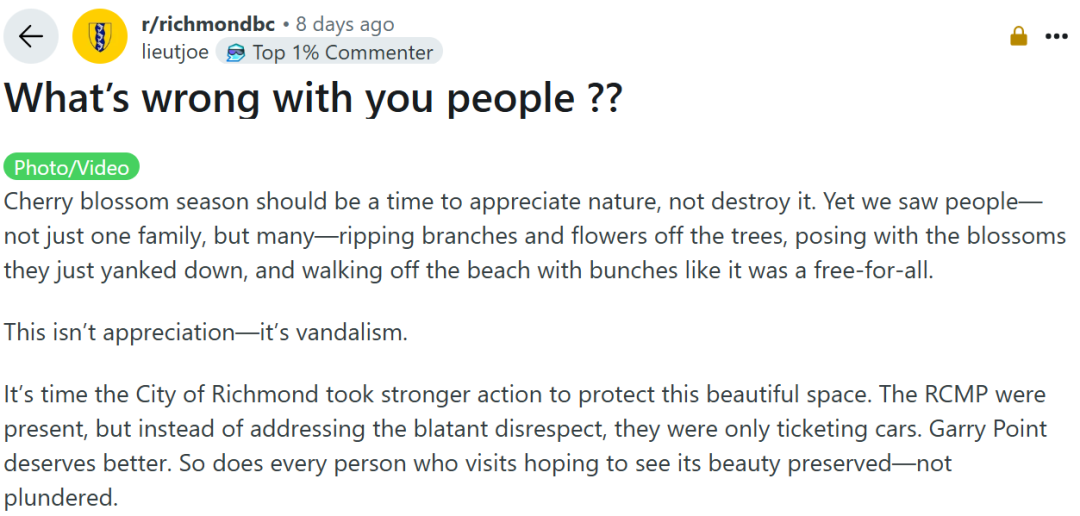Select the 'Top 1% Commenter' badge text
Screen dimensions: 1080x516
click(342, 52)
